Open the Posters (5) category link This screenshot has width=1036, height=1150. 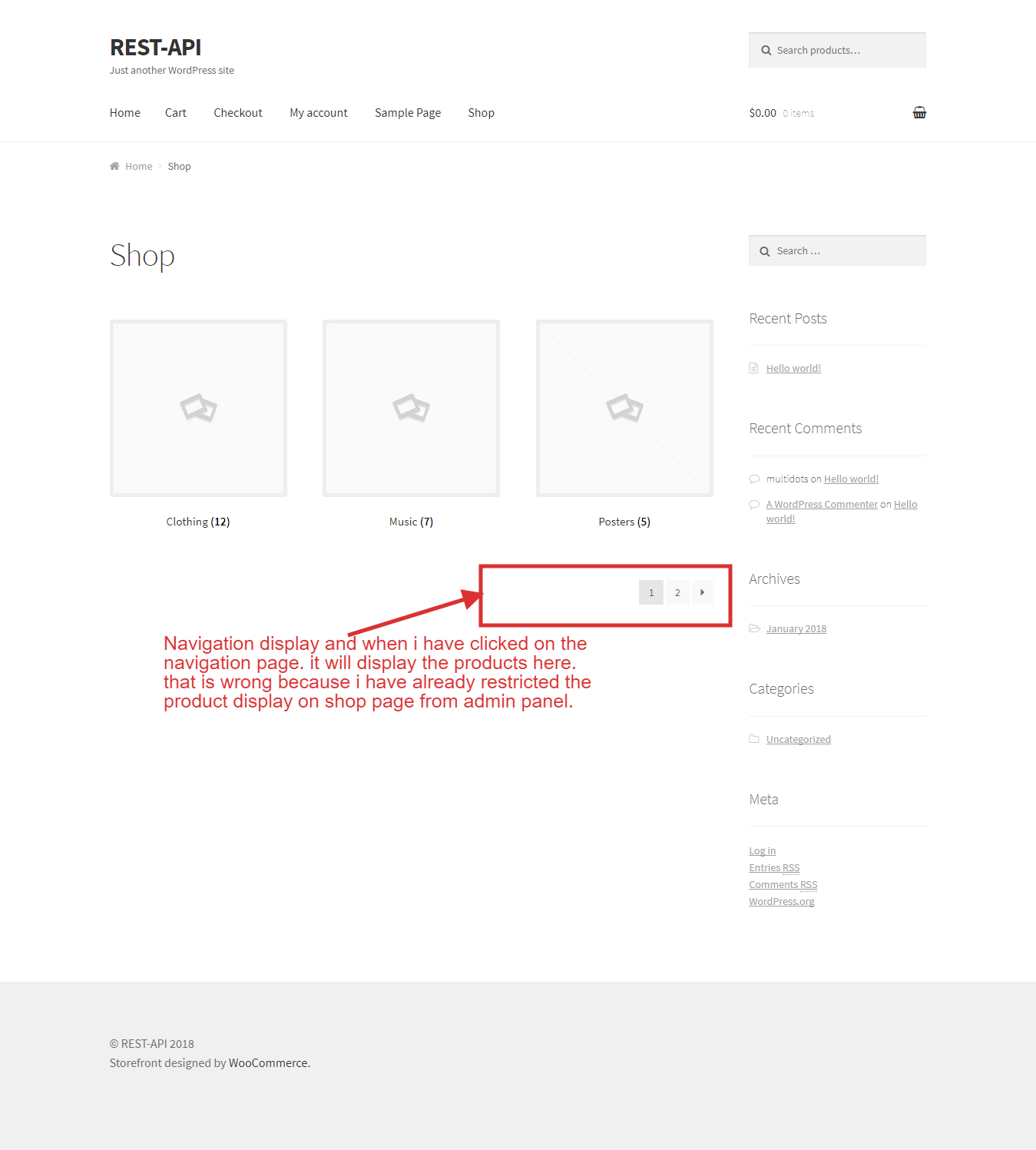(624, 522)
